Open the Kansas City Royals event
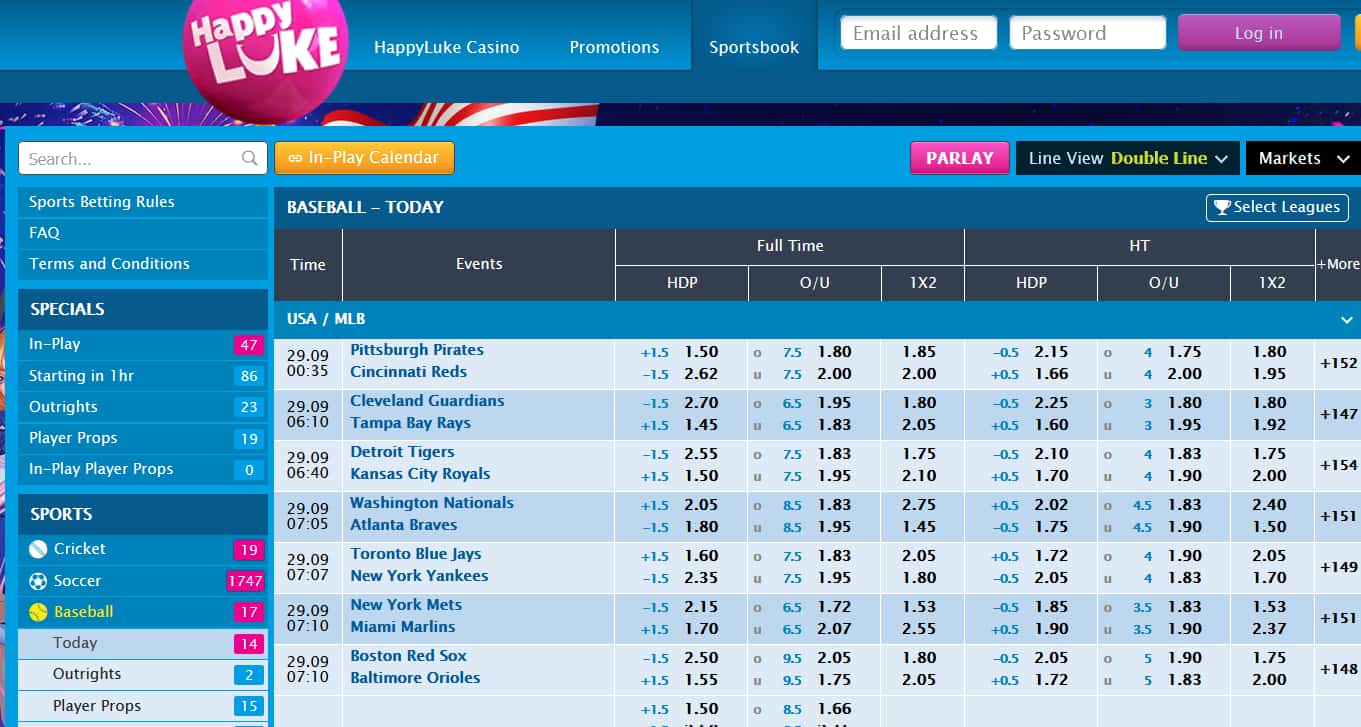This screenshot has width=1361, height=727. pos(420,474)
